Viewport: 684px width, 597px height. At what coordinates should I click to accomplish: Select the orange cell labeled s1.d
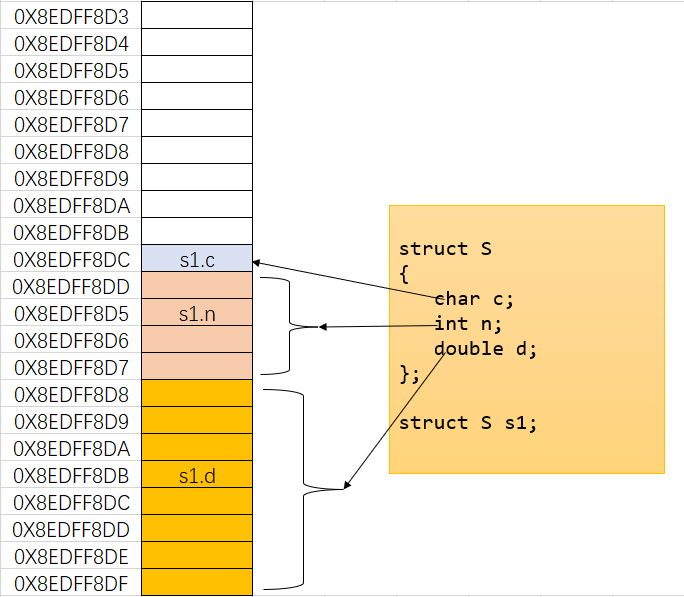[196, 476]
